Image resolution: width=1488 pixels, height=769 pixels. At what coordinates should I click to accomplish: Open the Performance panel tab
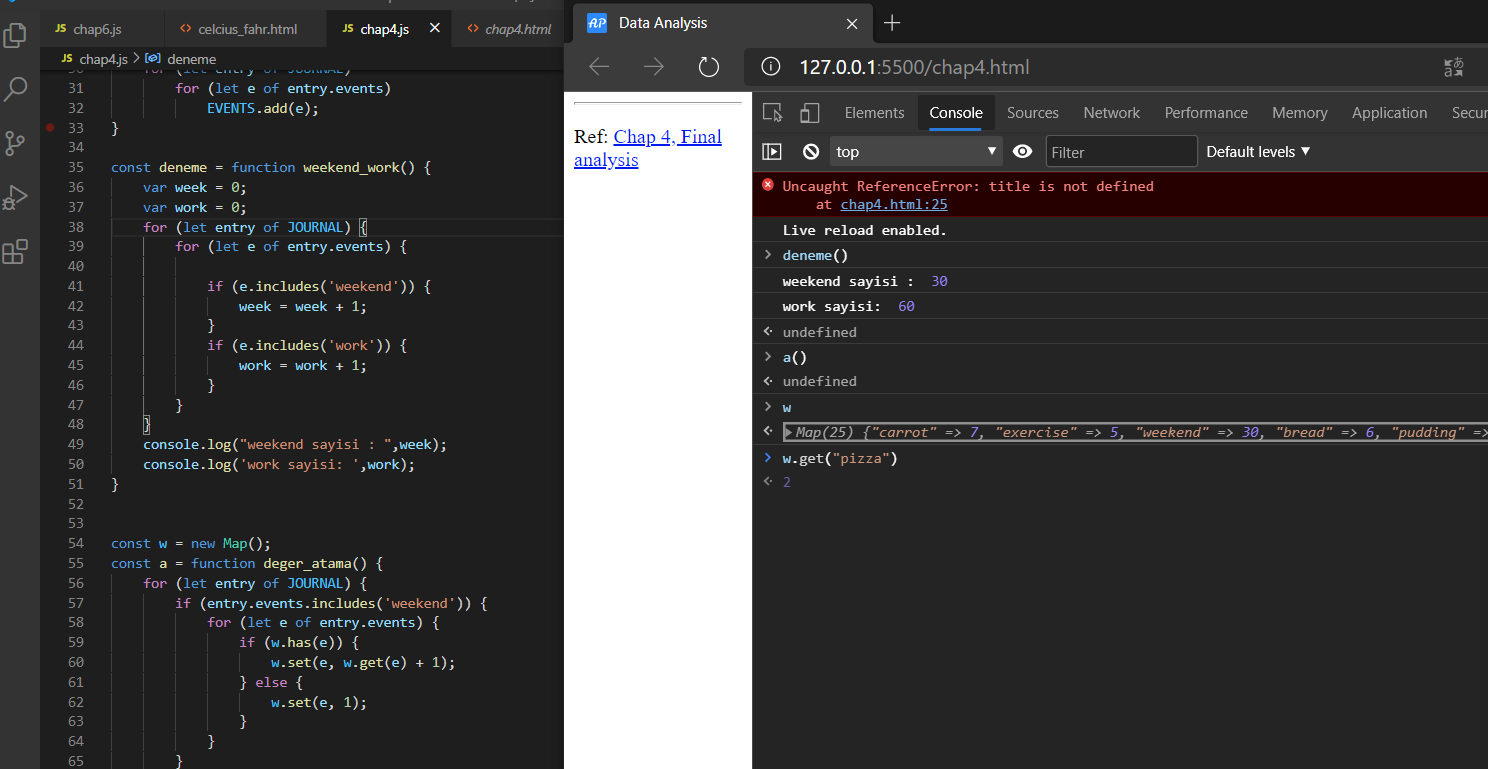(x=1206, y=113)
